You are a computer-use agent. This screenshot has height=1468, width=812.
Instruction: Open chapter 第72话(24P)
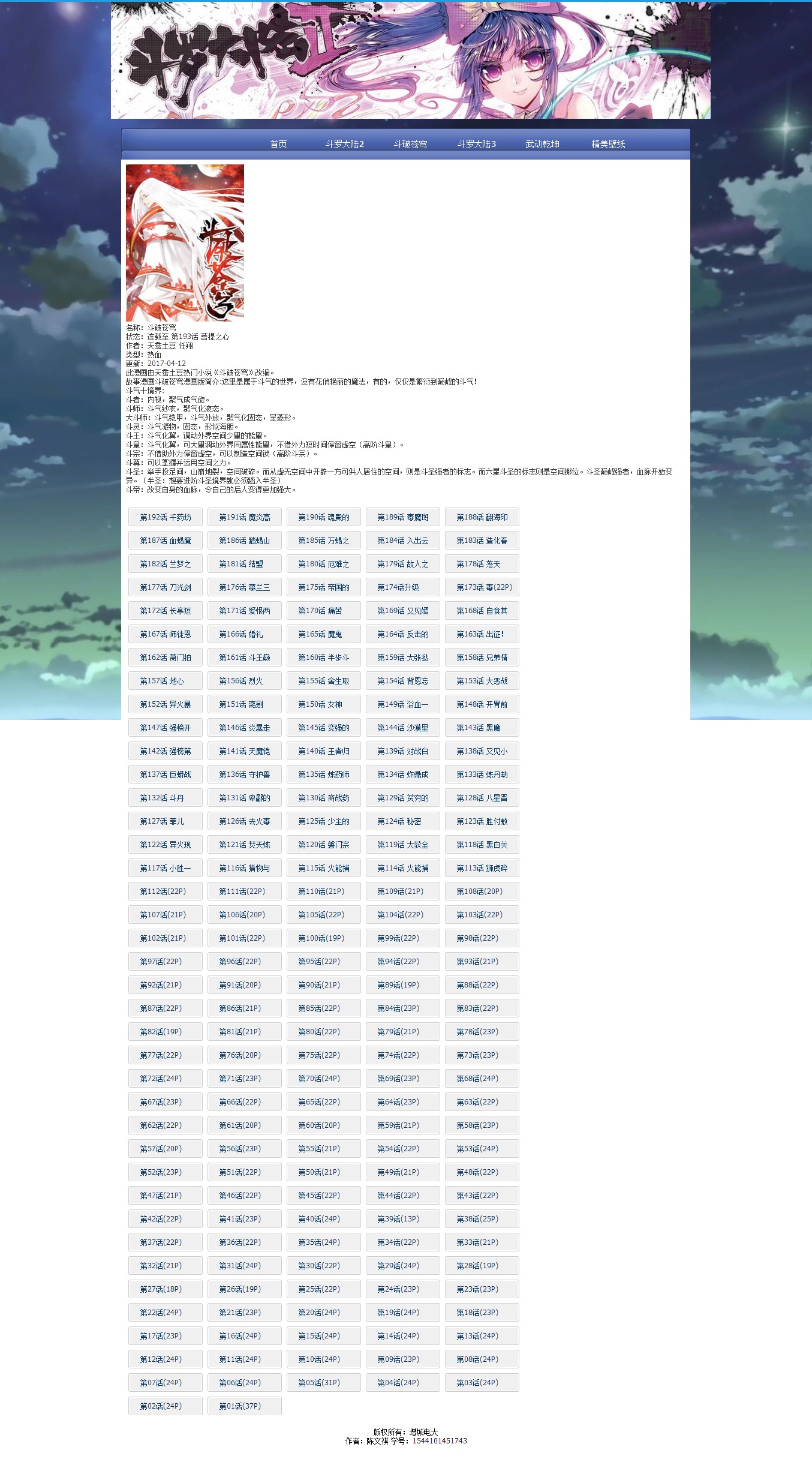(x=166, y=1079)
